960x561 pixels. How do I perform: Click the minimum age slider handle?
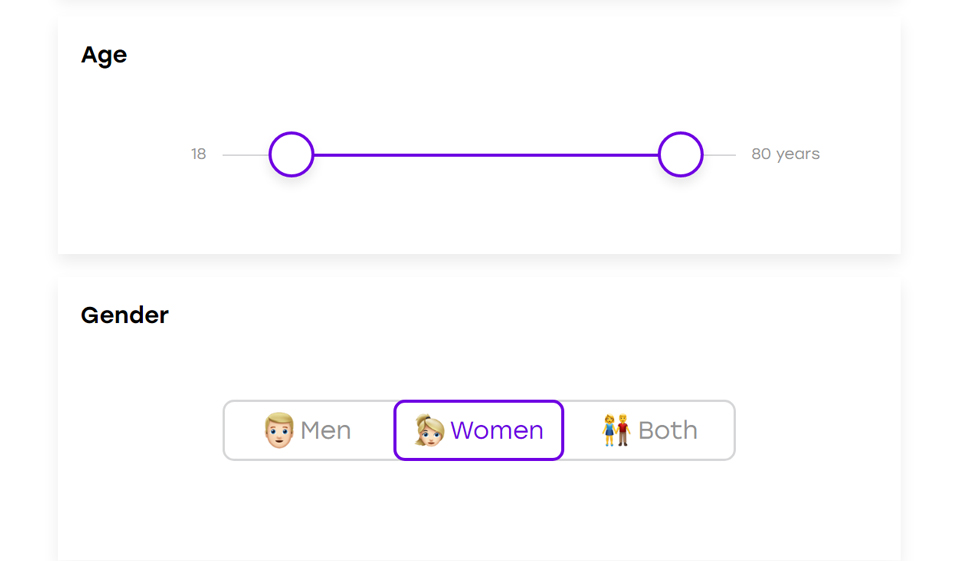coord(291,155)
